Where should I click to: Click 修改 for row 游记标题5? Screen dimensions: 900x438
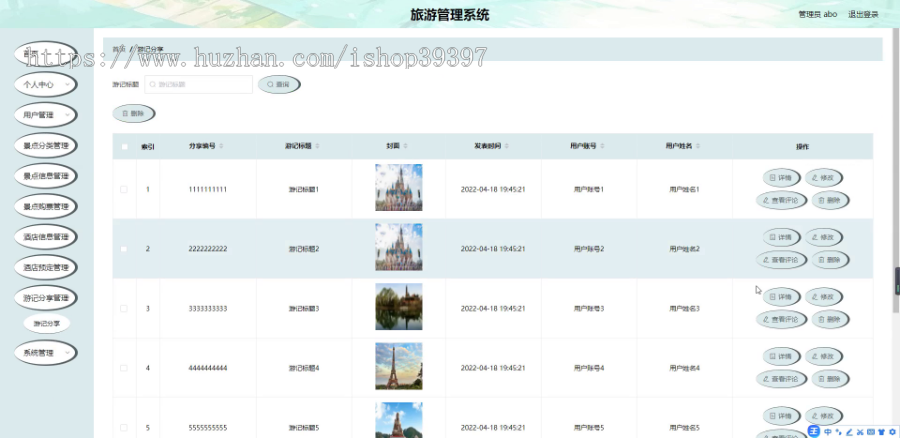(x=824, y=416)
